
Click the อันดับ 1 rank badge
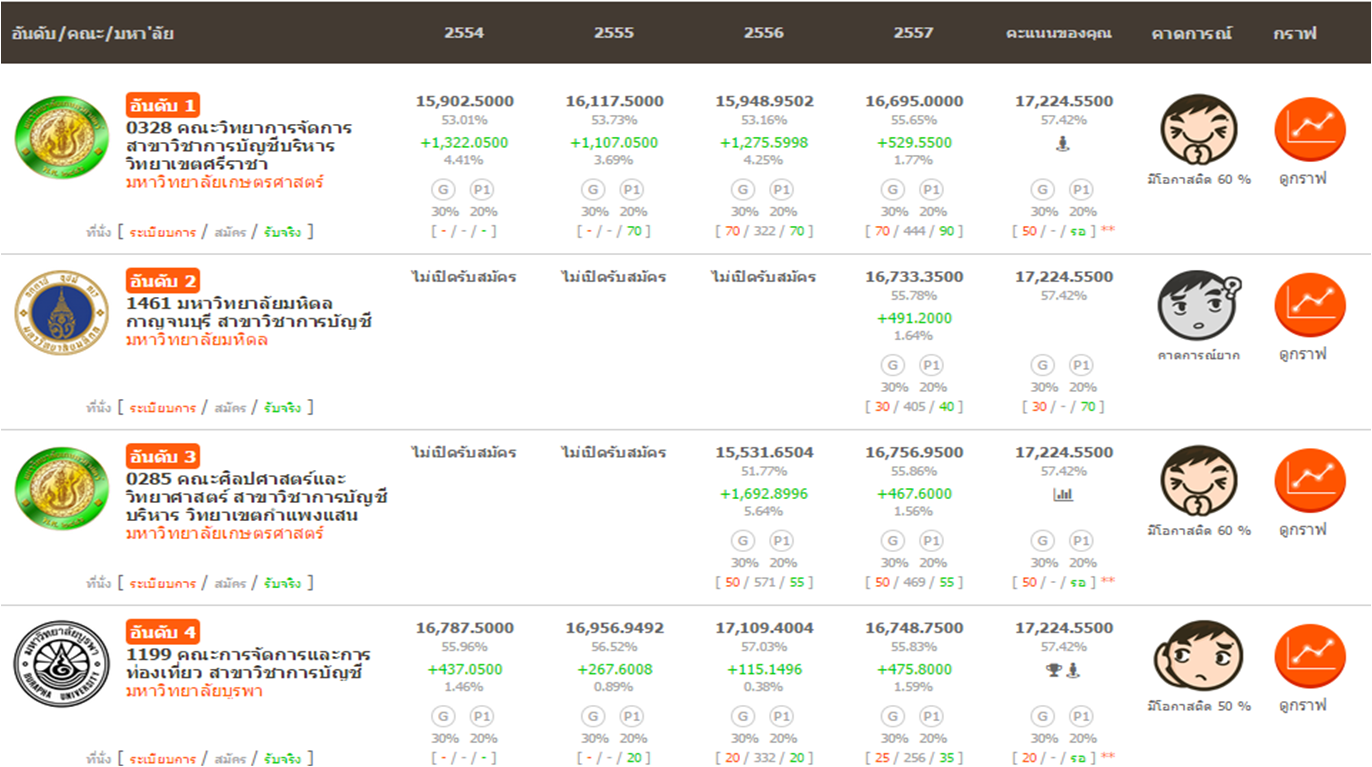[x=163, y=105]
